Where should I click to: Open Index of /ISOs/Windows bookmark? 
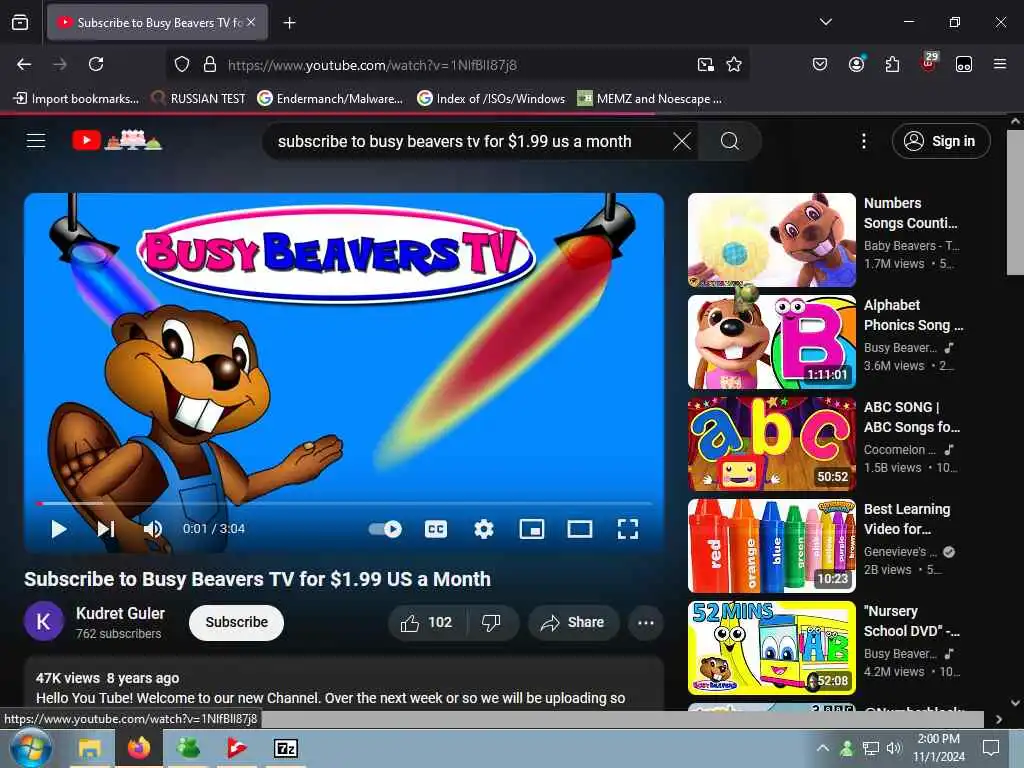coord(491,99)
